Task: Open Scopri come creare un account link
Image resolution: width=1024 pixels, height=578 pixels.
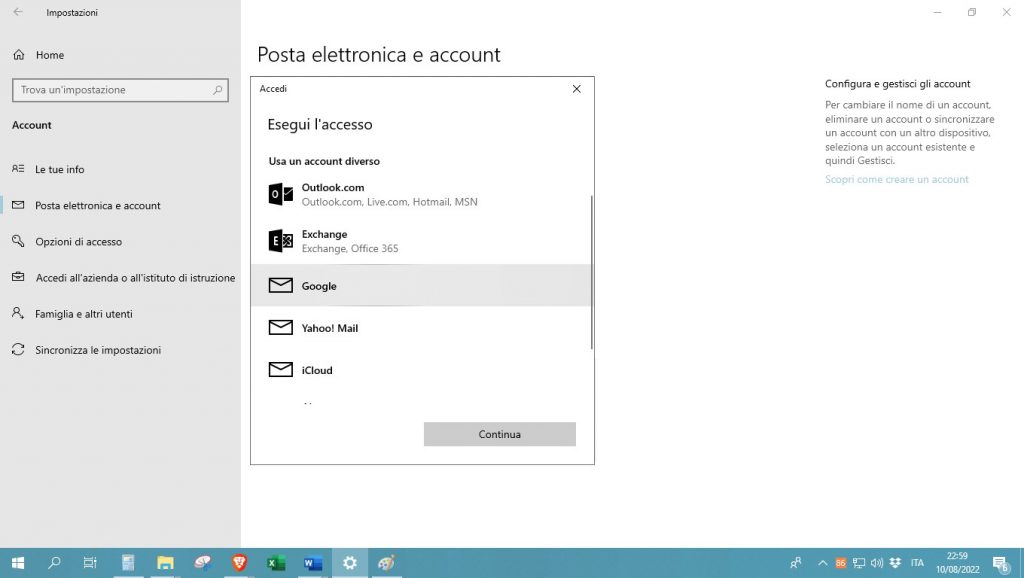Action: click(897, 179)
